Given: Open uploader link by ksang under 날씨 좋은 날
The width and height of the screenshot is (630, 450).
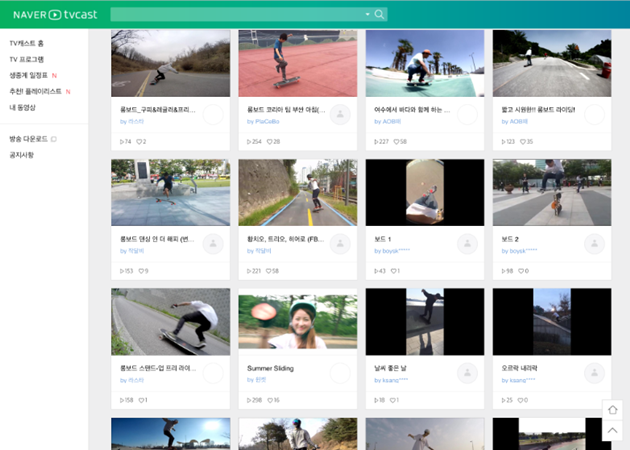Looking at the screenshot, I should [391, 380].
